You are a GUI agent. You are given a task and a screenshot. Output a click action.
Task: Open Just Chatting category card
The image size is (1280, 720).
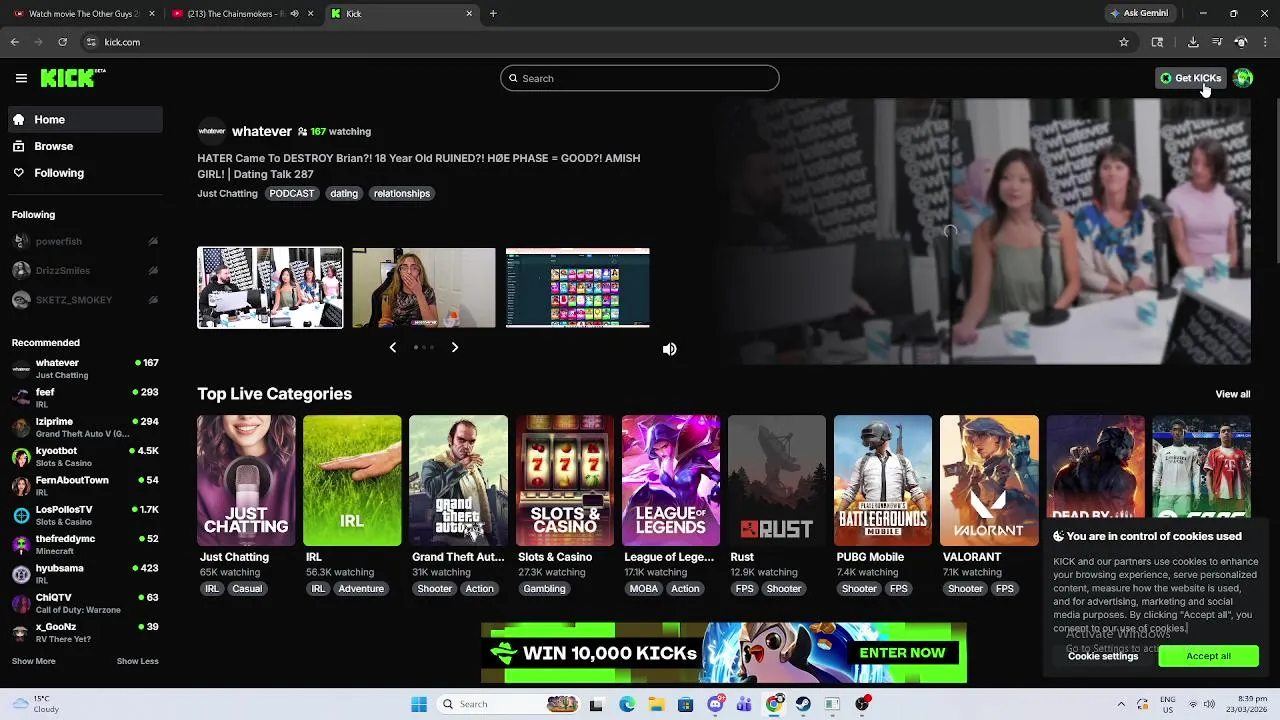point(246,481)
